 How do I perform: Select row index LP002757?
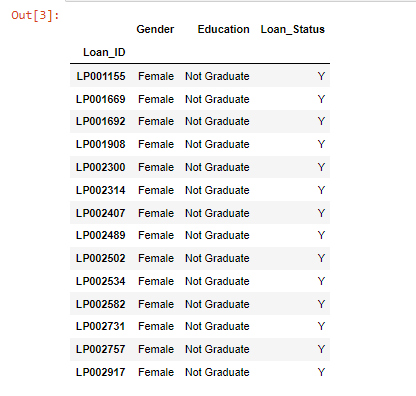(x=101, y=349)
